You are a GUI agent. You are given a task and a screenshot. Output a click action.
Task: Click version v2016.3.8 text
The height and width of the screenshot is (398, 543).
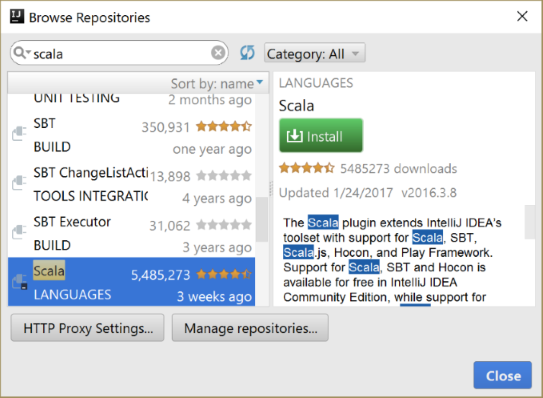coord(429,193)
